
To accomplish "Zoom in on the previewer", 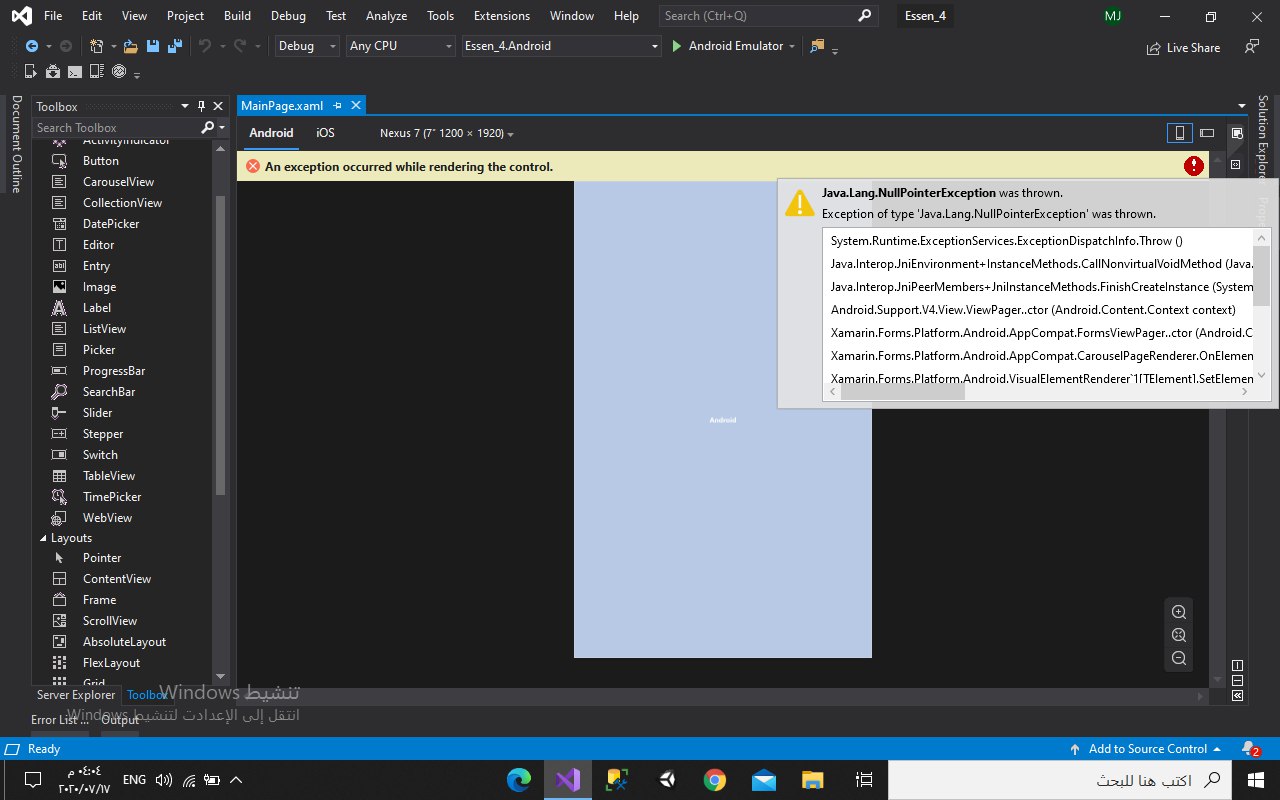I will click(x=1179, y=612).
